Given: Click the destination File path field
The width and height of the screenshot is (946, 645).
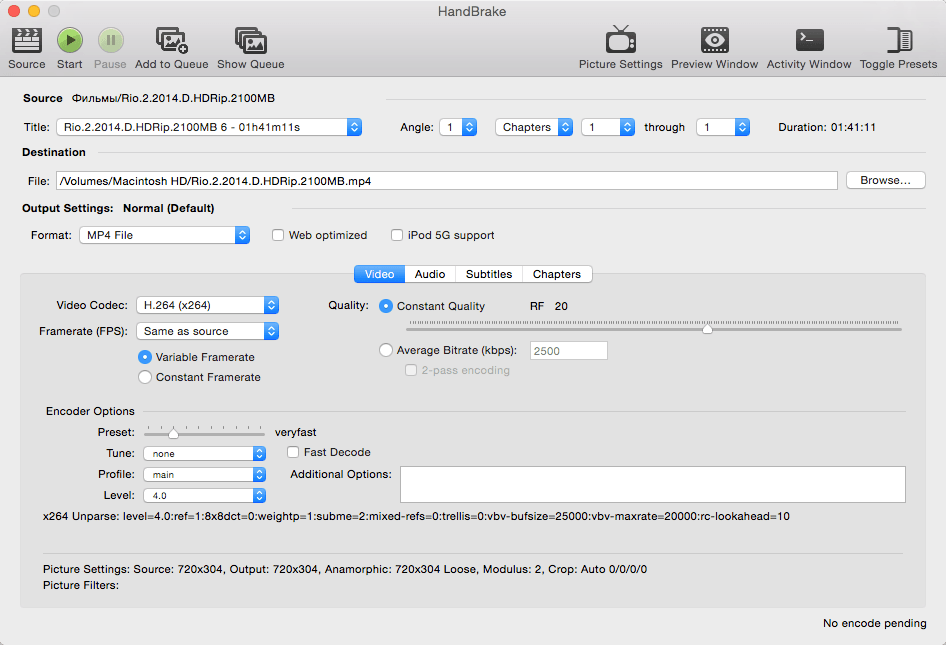Looking at the screenshot, I should pyautogui.click(x=446, y=180).
